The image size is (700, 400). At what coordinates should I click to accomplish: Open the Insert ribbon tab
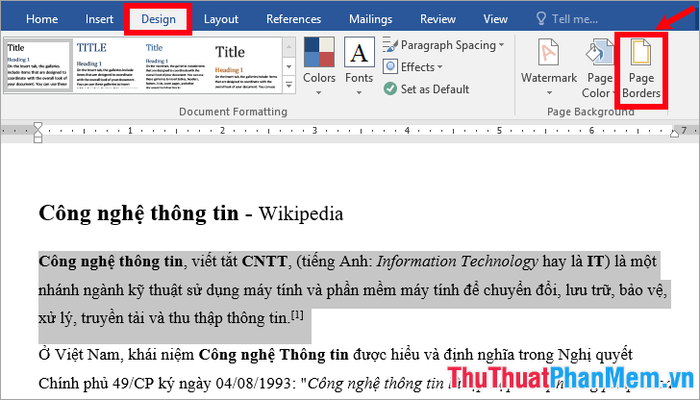(99, 18)
